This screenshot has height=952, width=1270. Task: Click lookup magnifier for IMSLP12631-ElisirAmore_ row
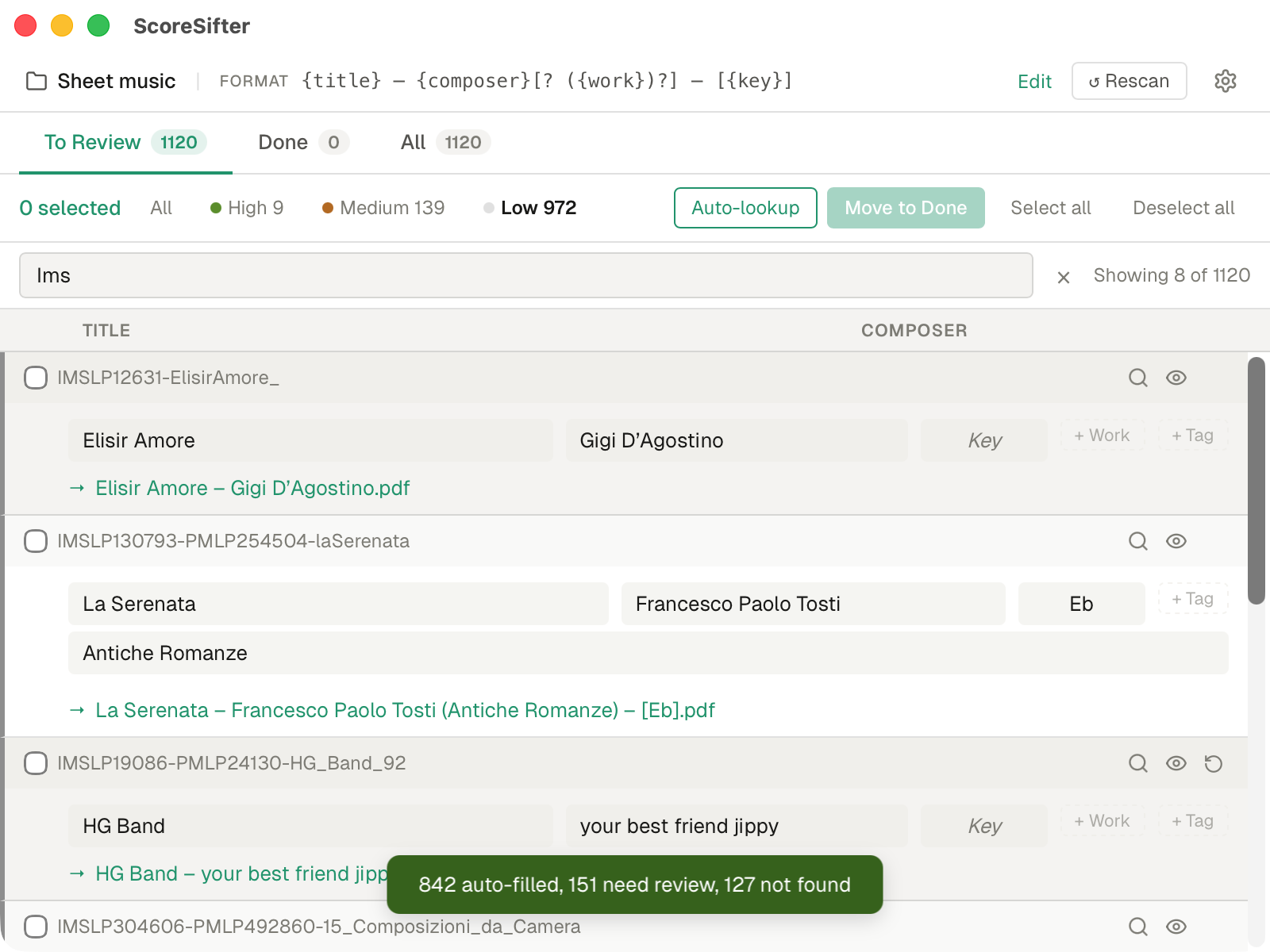(1137, 378)
